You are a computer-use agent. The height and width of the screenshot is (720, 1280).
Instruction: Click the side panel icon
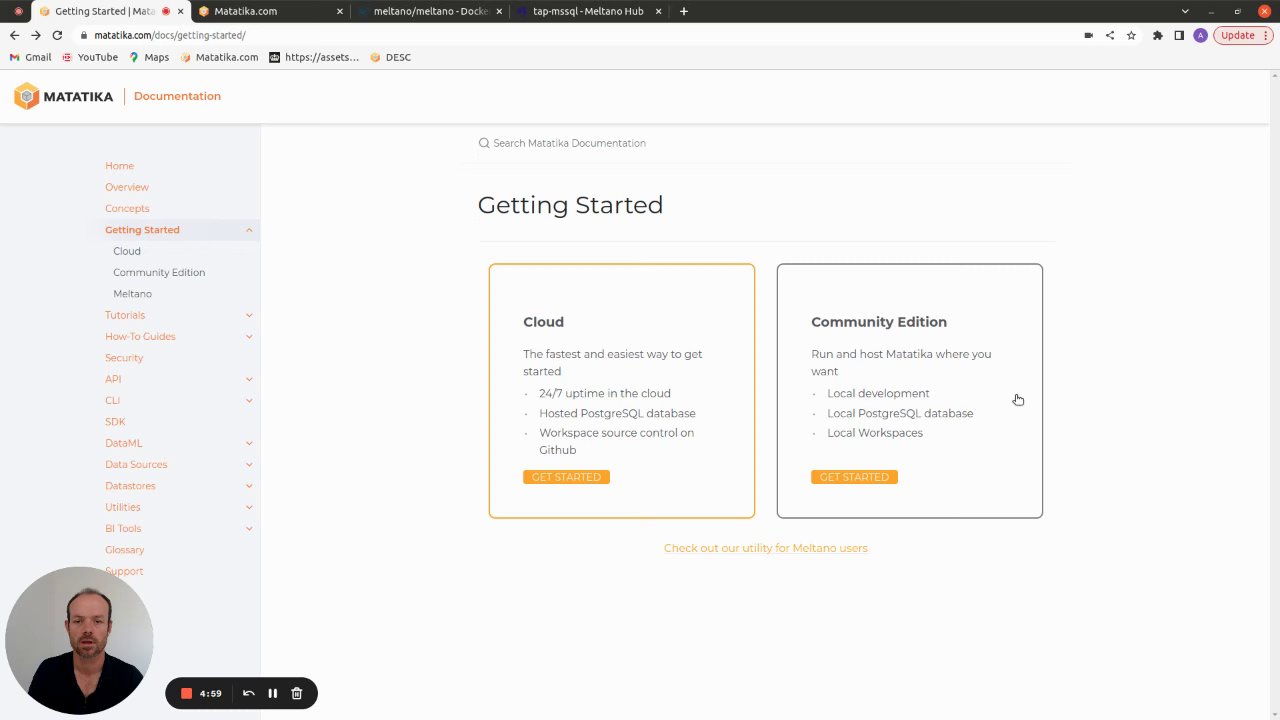pyautogui.click(x=1179, y=35)
